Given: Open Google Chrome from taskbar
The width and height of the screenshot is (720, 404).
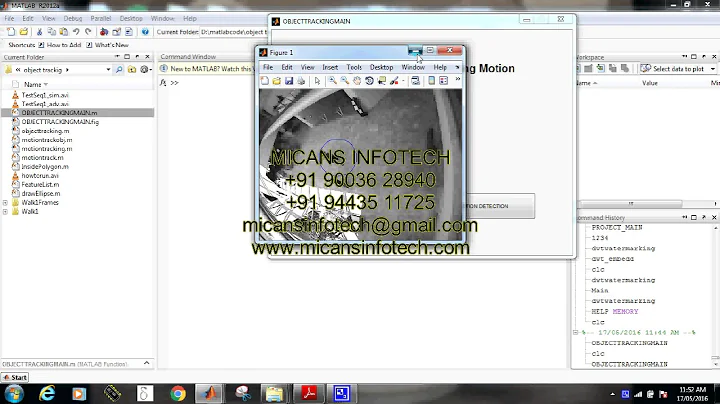Looking at the screenshot, I should (x=178, y=393).
